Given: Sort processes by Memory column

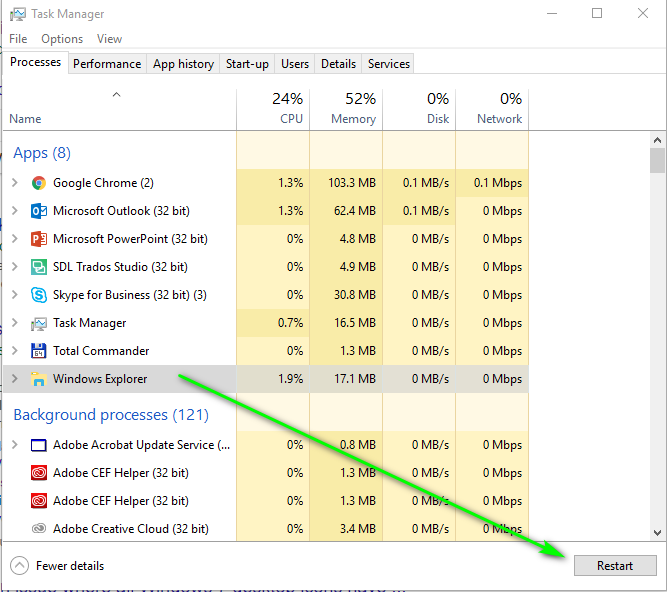Looking at the screenshot, I should click(346, 110).
